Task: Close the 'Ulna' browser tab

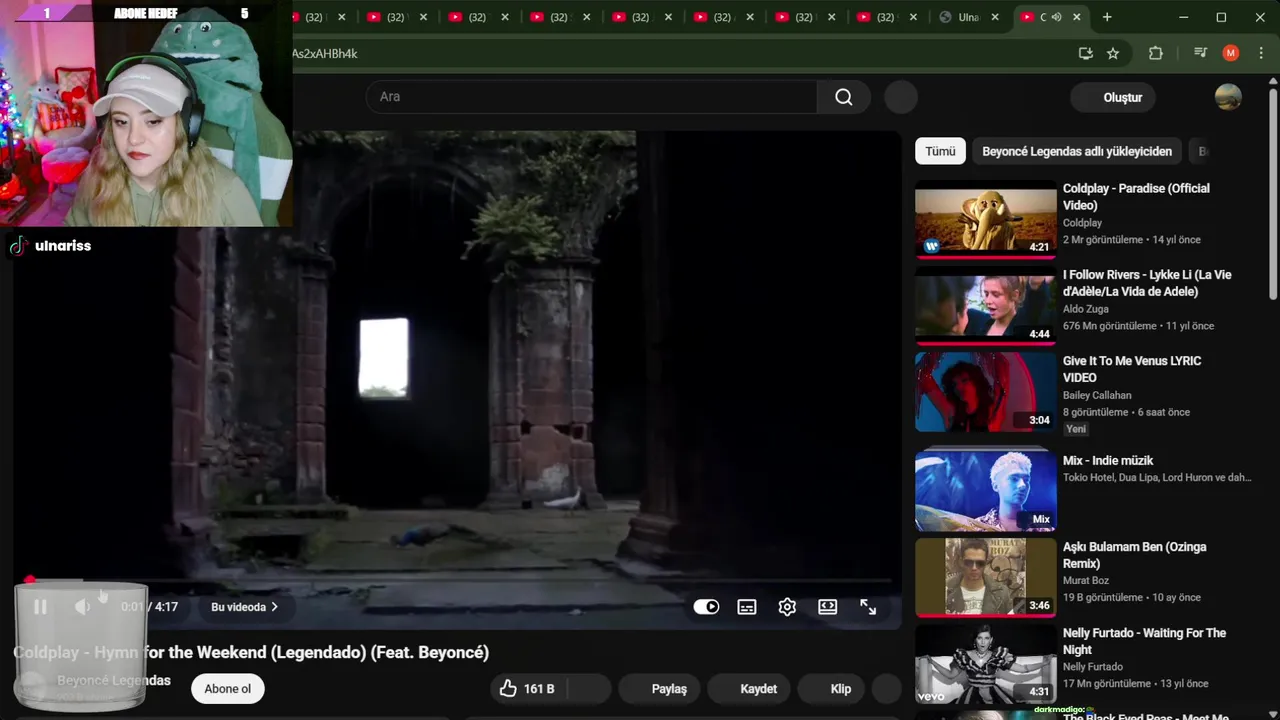Action: (995, 17)
